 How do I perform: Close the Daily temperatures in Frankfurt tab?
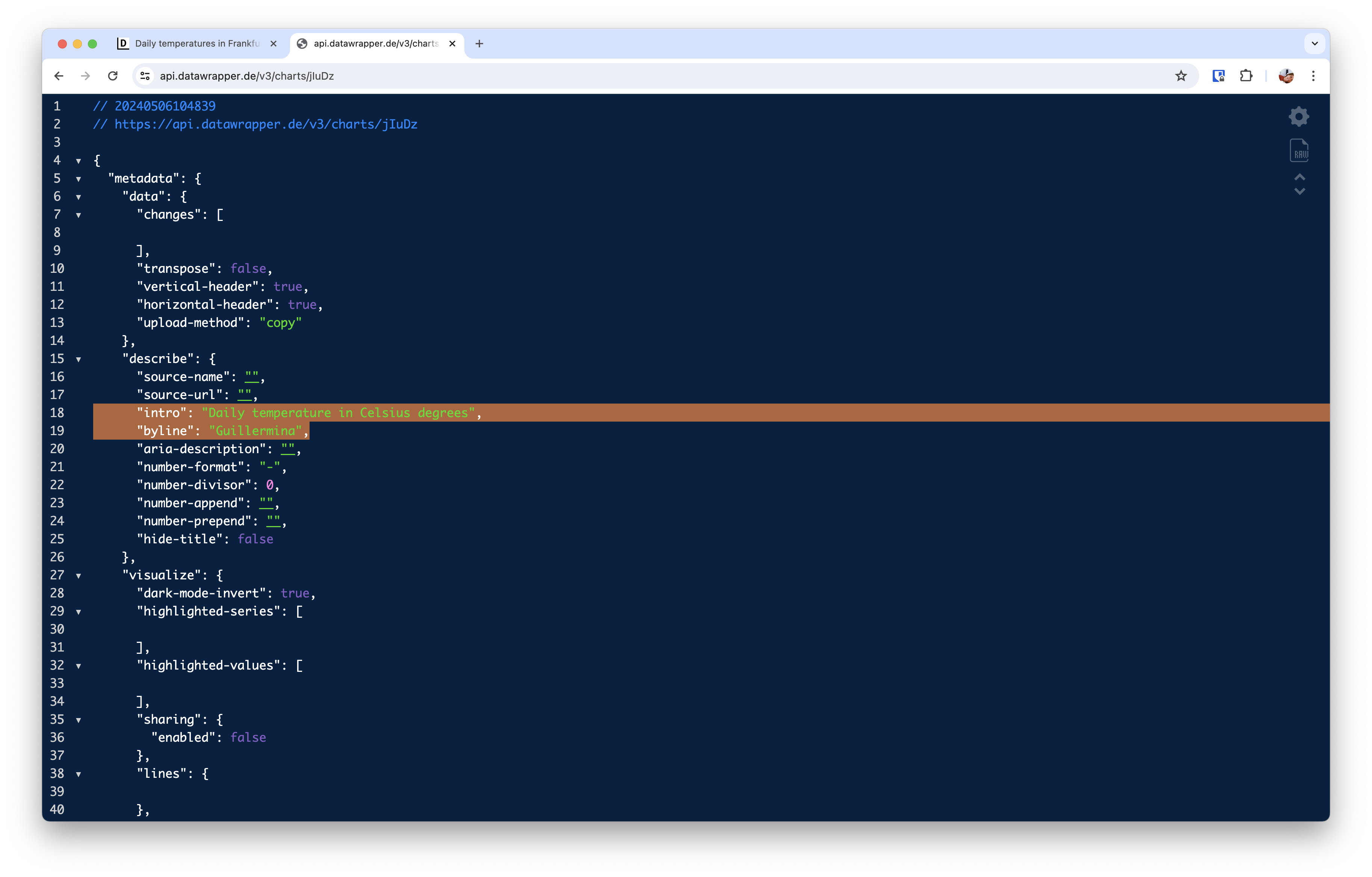(x=273, y=43)
